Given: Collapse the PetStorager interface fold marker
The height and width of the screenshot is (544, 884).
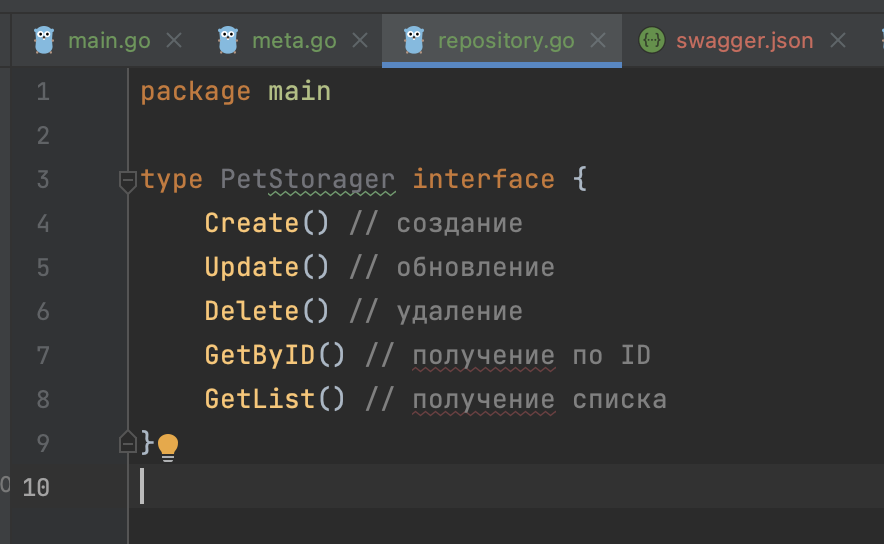Looking at the screenshot, I should (x=127, y=181).
